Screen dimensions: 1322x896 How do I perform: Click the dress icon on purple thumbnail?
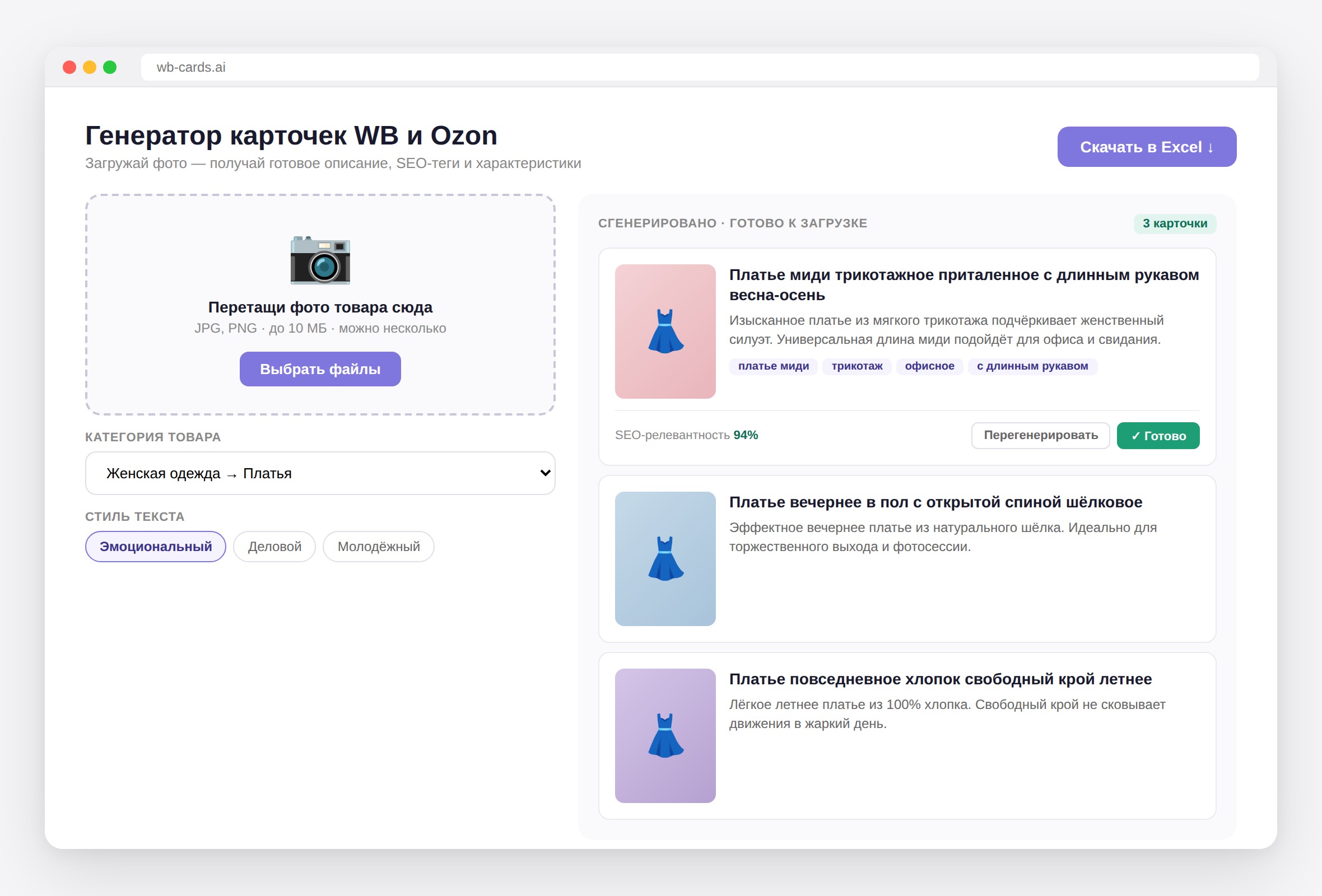665,736
